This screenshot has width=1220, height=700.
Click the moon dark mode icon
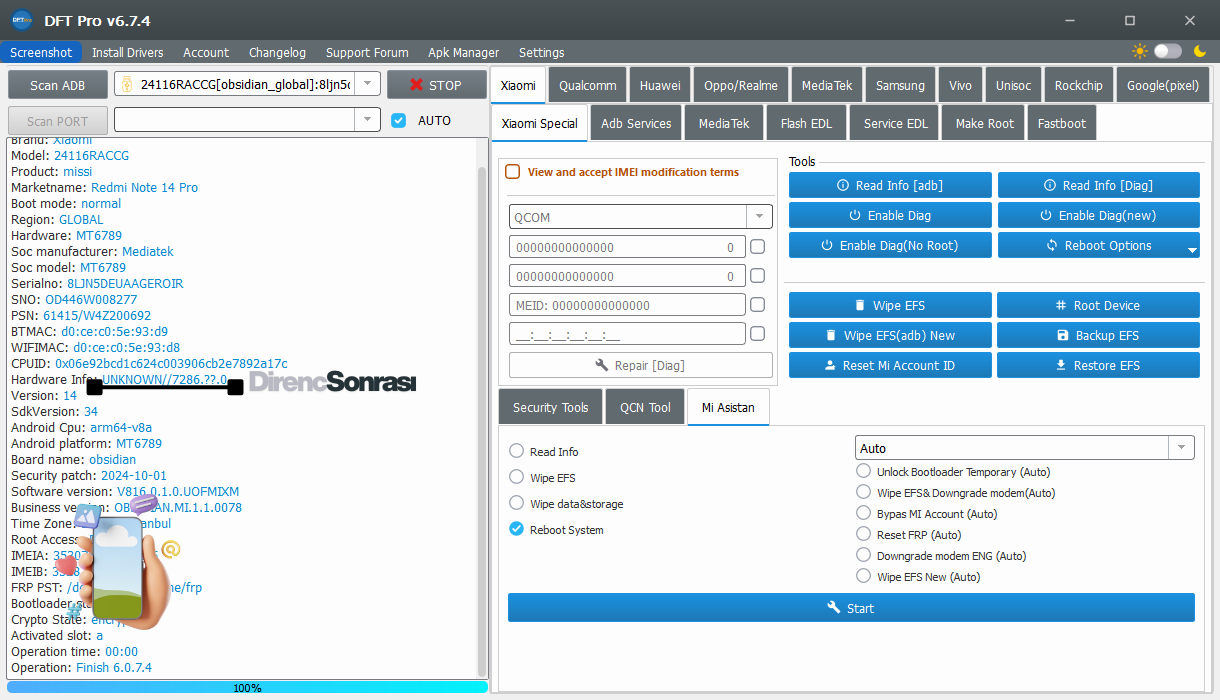pyautogui.click(x=1199, y=51)
